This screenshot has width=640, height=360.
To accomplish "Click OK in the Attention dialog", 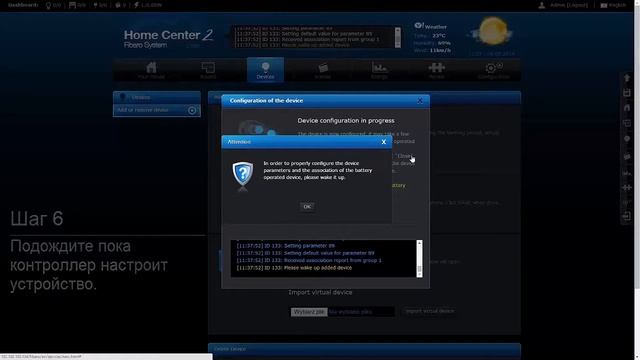I will coord(307,207).
